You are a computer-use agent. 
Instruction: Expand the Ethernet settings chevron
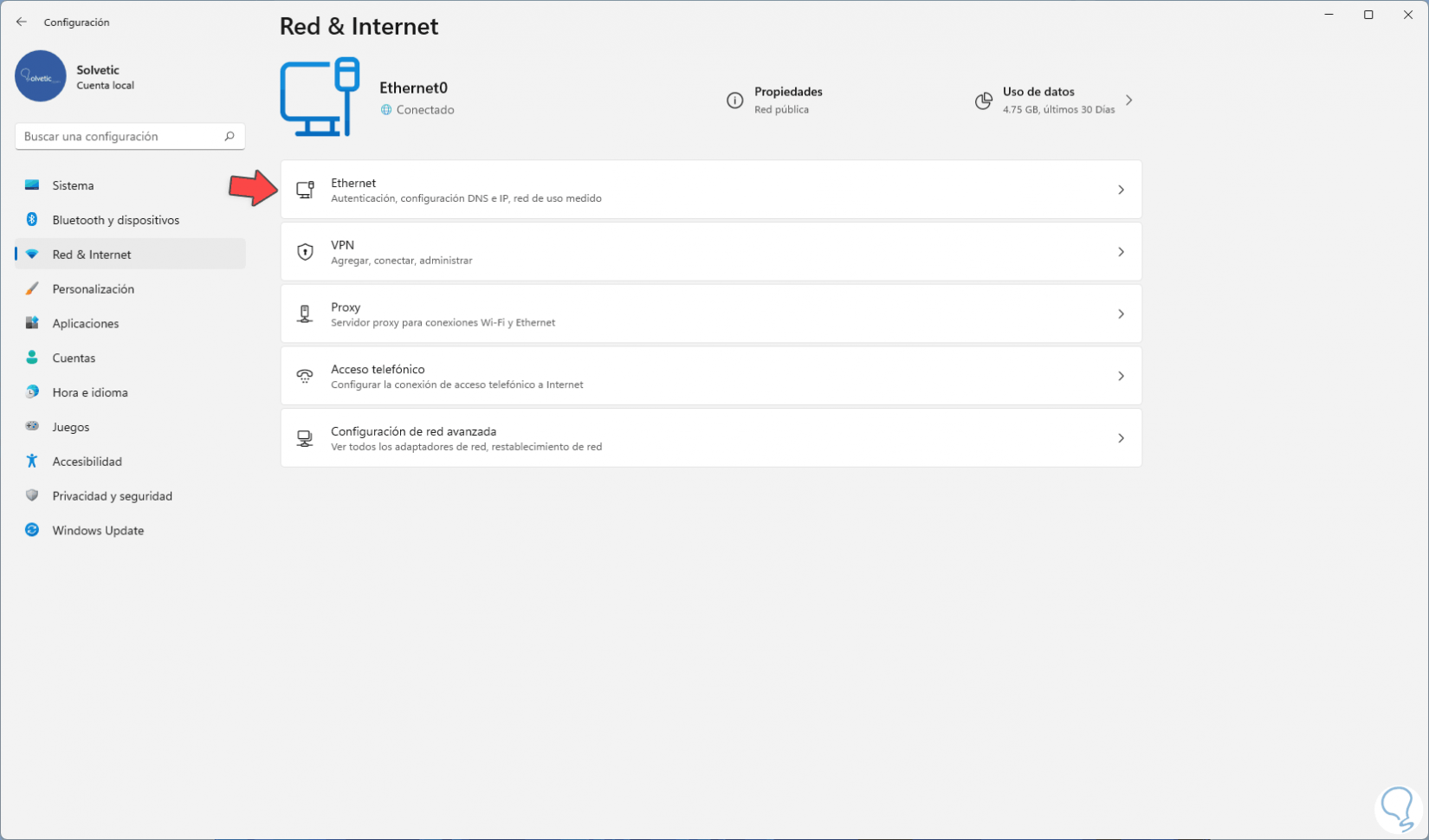tap(1121, 190)
